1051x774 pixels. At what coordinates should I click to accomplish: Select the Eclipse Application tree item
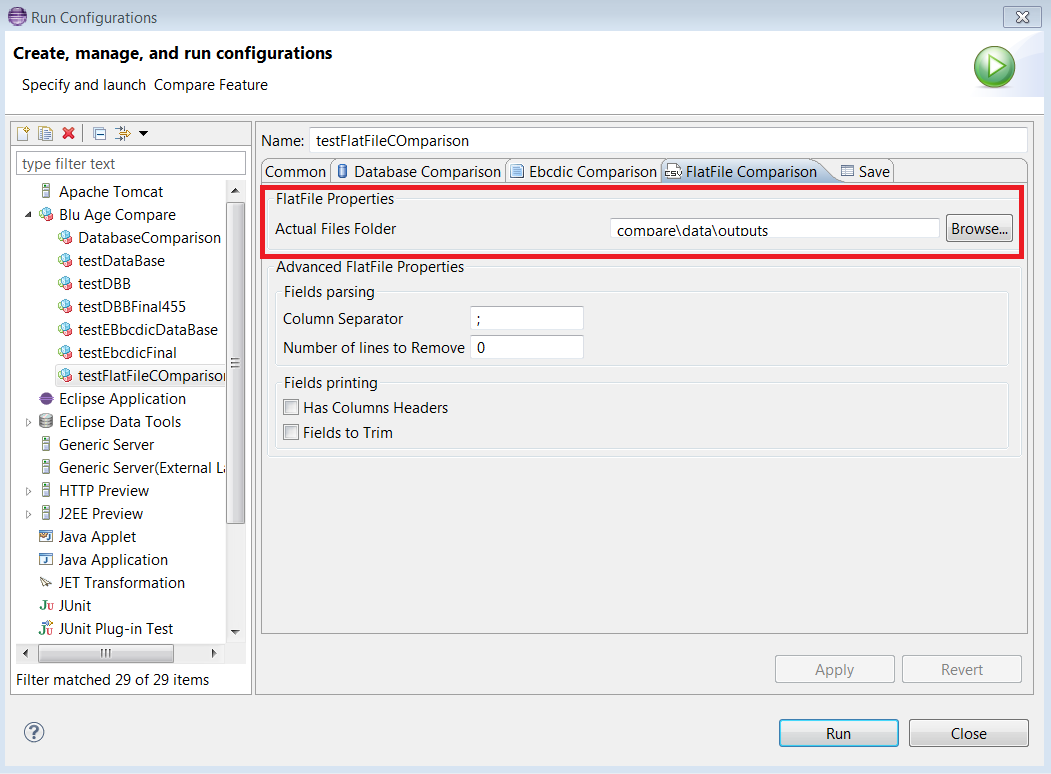(123, 399)
